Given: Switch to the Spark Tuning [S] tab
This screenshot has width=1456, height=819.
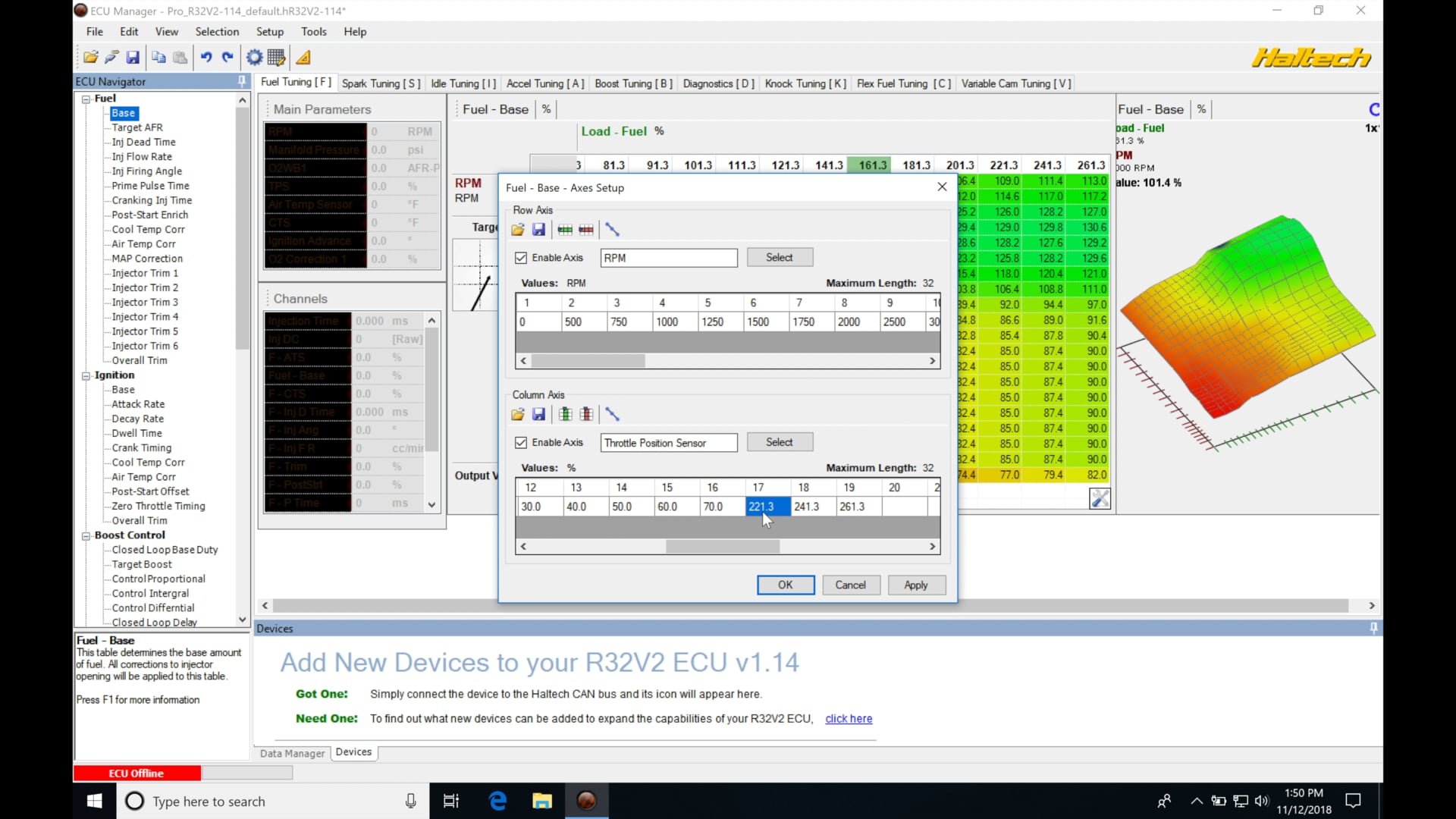Looking at the screenshot, I should point(381,83).
